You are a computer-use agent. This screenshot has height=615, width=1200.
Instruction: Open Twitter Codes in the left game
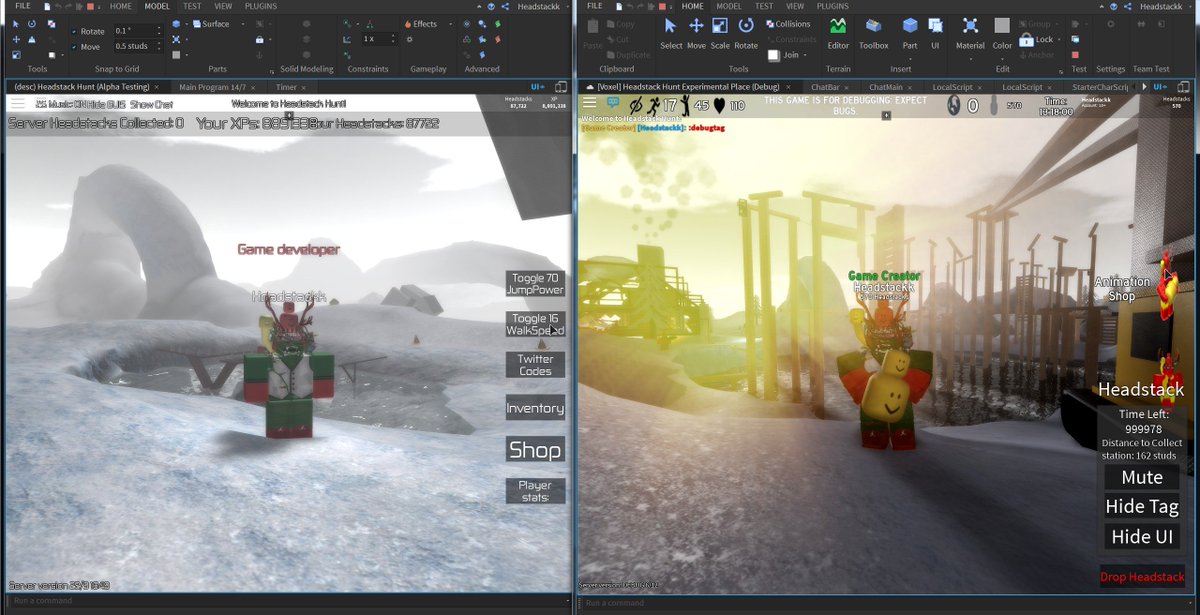click(535, 365)
